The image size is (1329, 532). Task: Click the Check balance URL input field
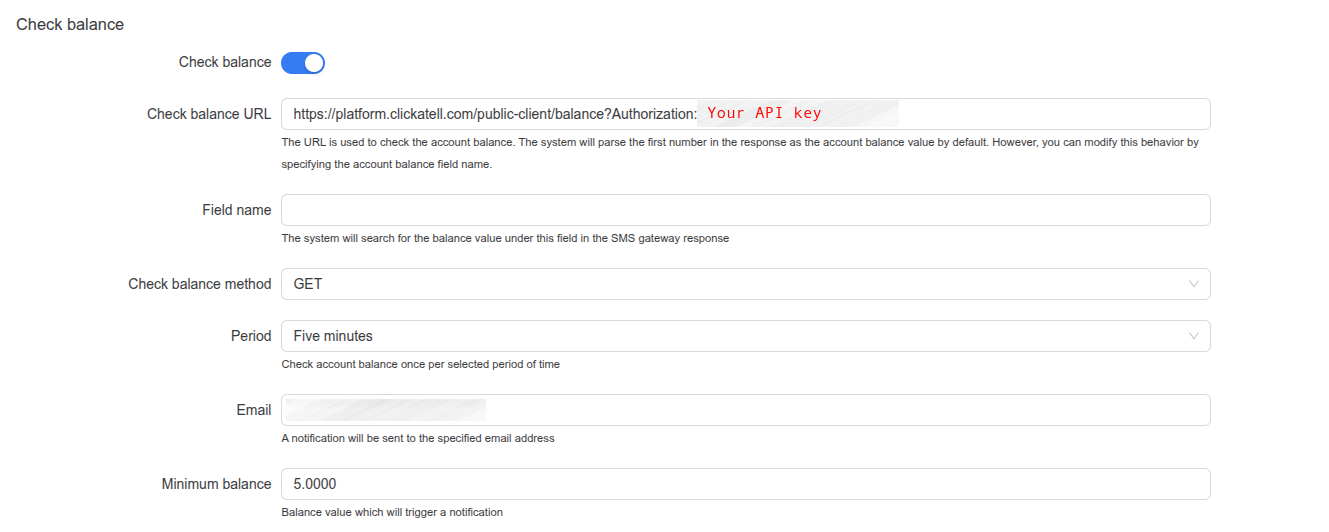1050,114
